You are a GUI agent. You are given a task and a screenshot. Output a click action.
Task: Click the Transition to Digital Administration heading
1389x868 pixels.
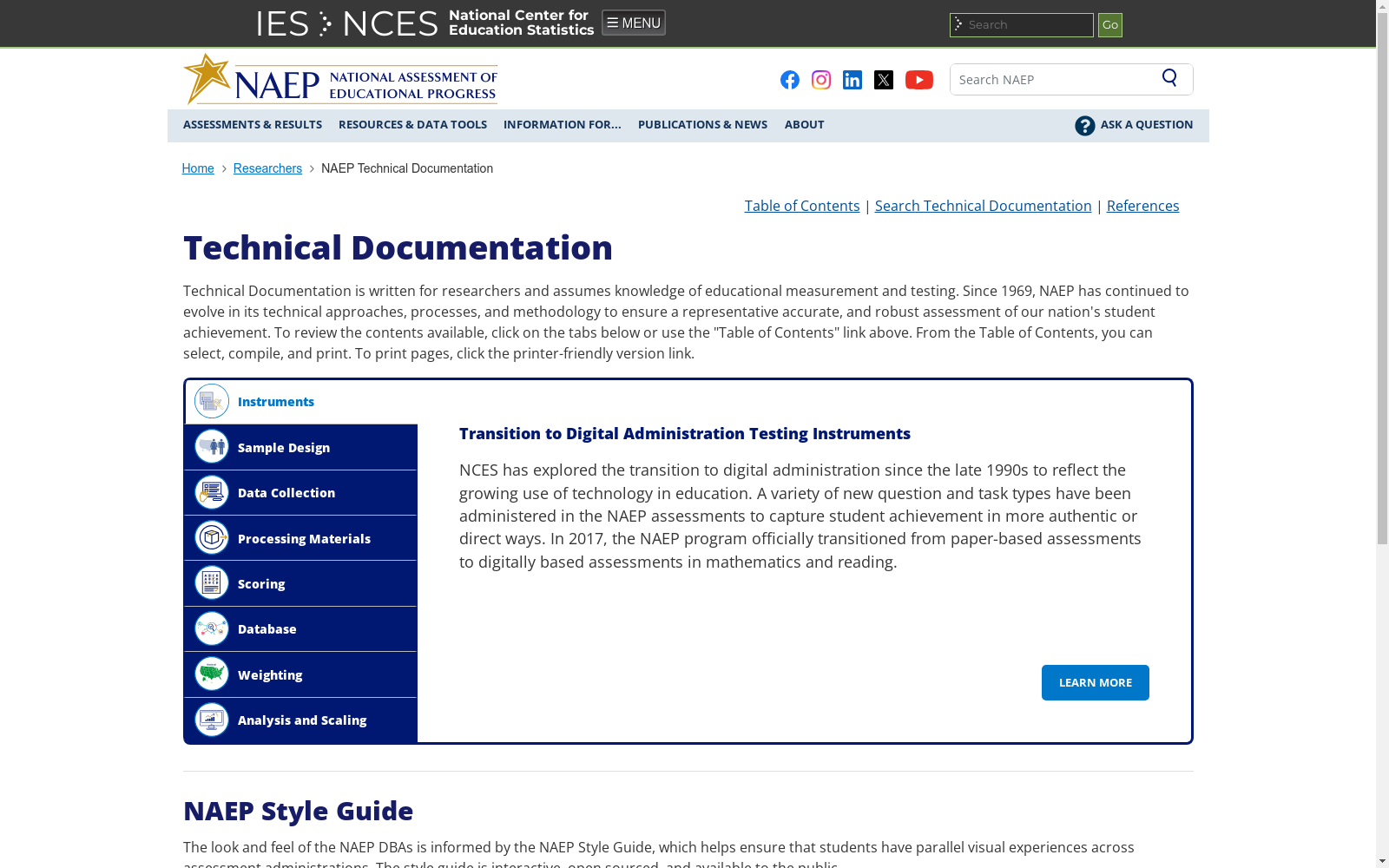click(x=685, y=433)
